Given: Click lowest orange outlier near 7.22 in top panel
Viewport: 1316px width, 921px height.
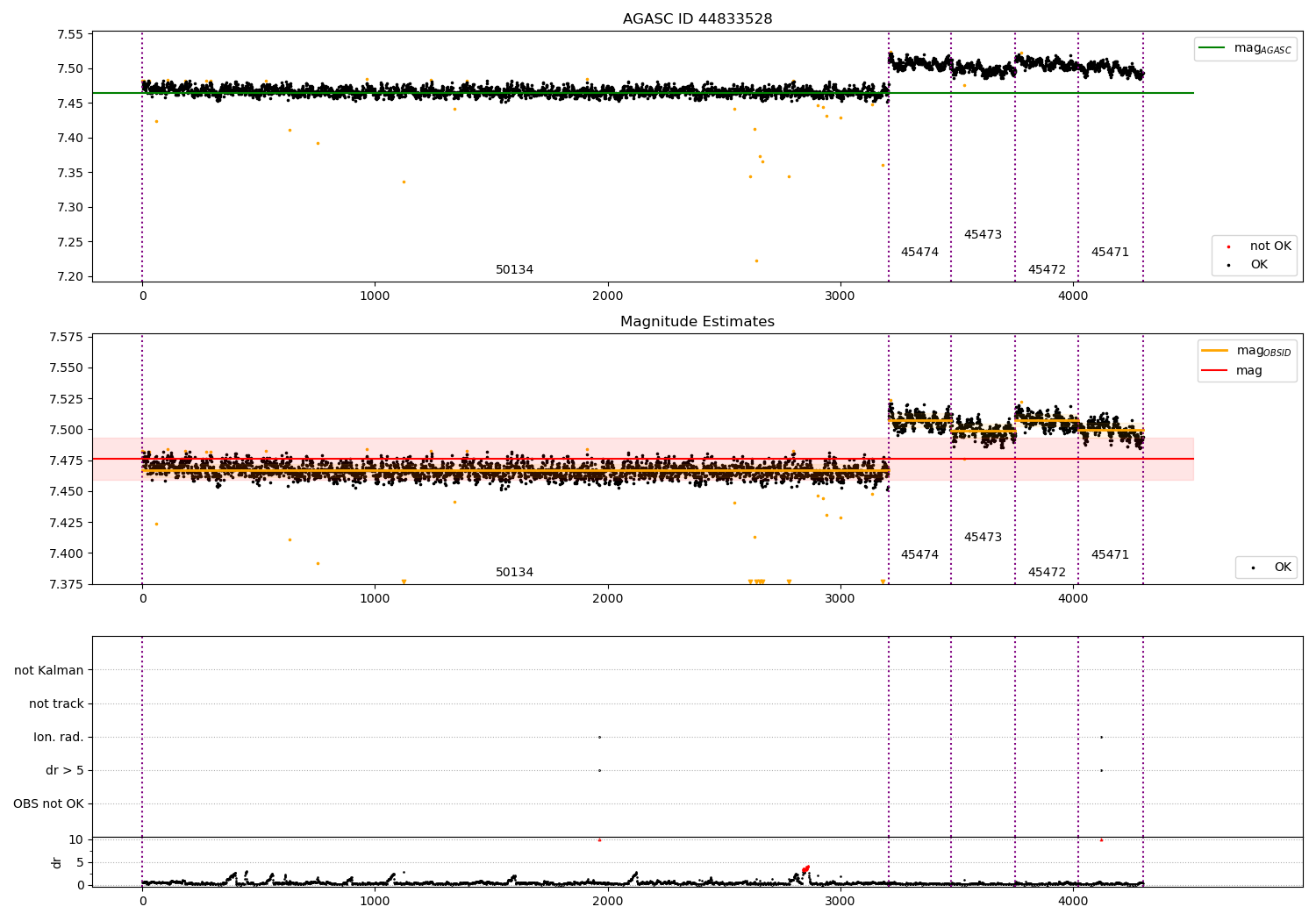Looking at the screenshot, I should tap(756, 261).
